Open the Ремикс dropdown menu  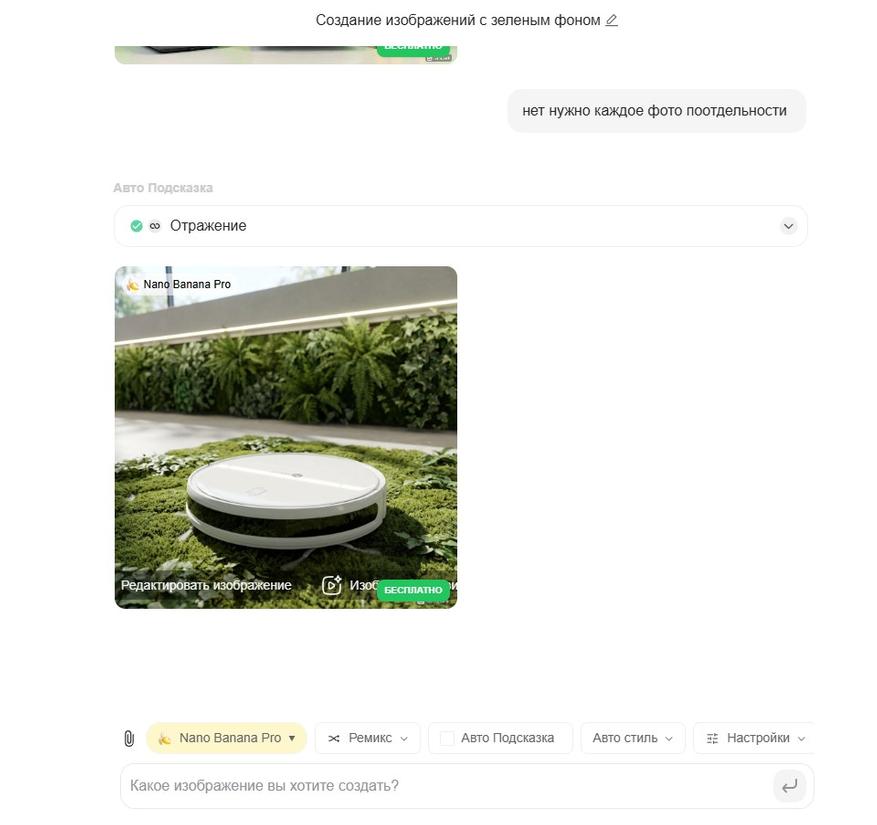(367, 738)
